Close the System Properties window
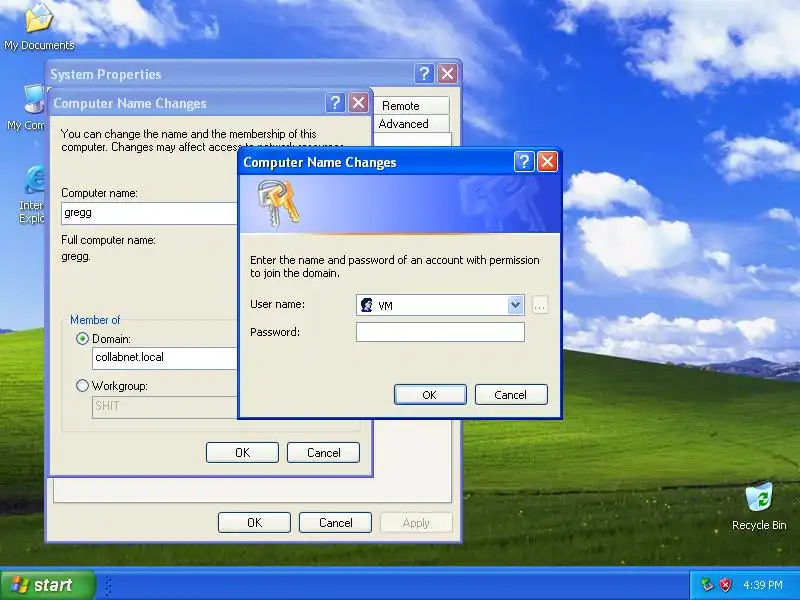 [x=447, y=74]
